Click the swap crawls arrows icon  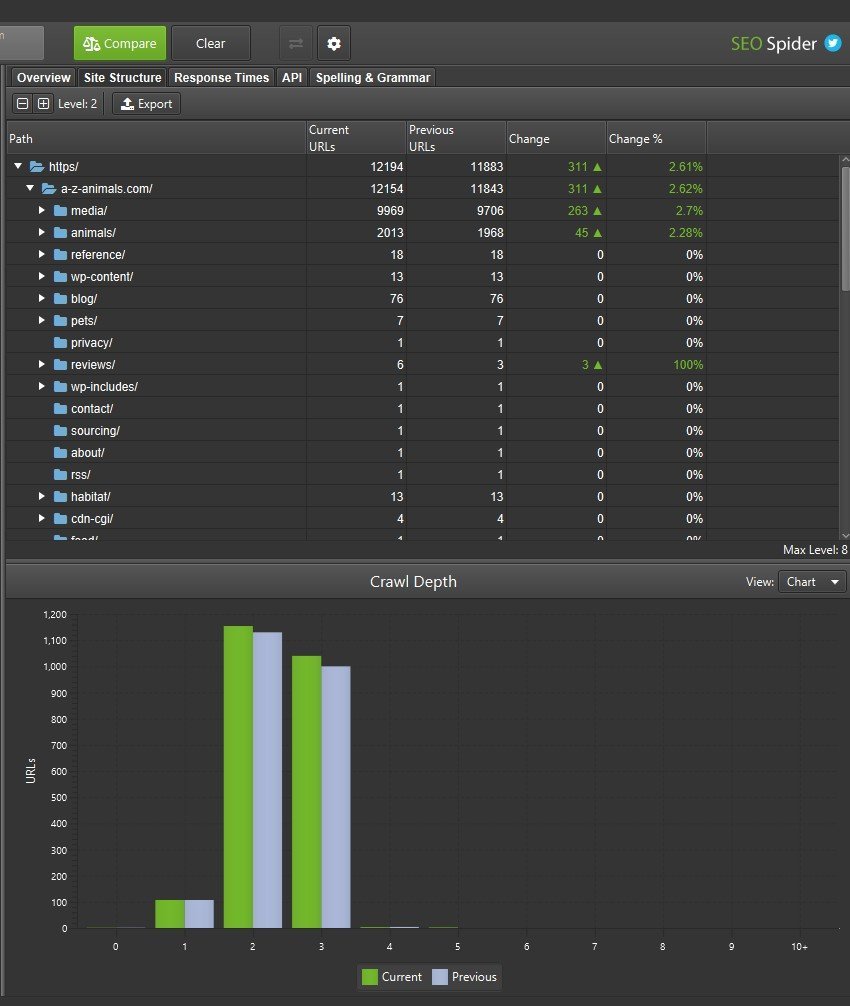pyautogui.click(x=295, y=44)
